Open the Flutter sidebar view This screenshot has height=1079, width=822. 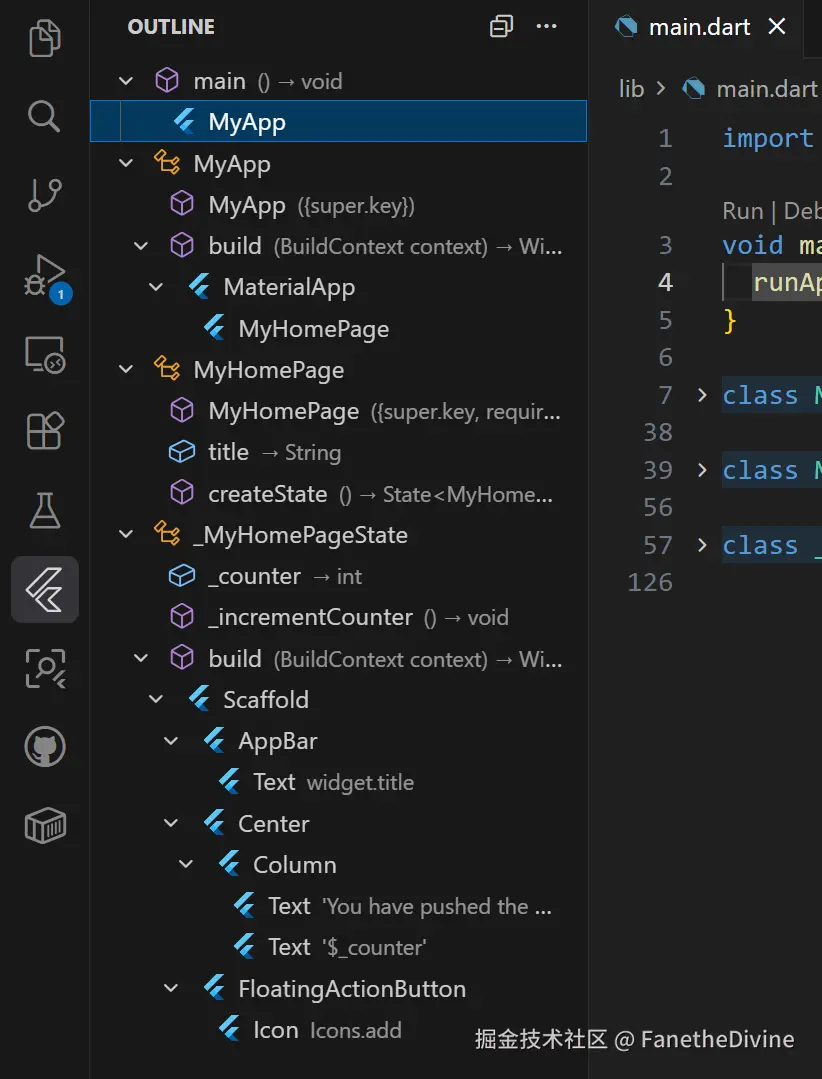coord(44,590)
